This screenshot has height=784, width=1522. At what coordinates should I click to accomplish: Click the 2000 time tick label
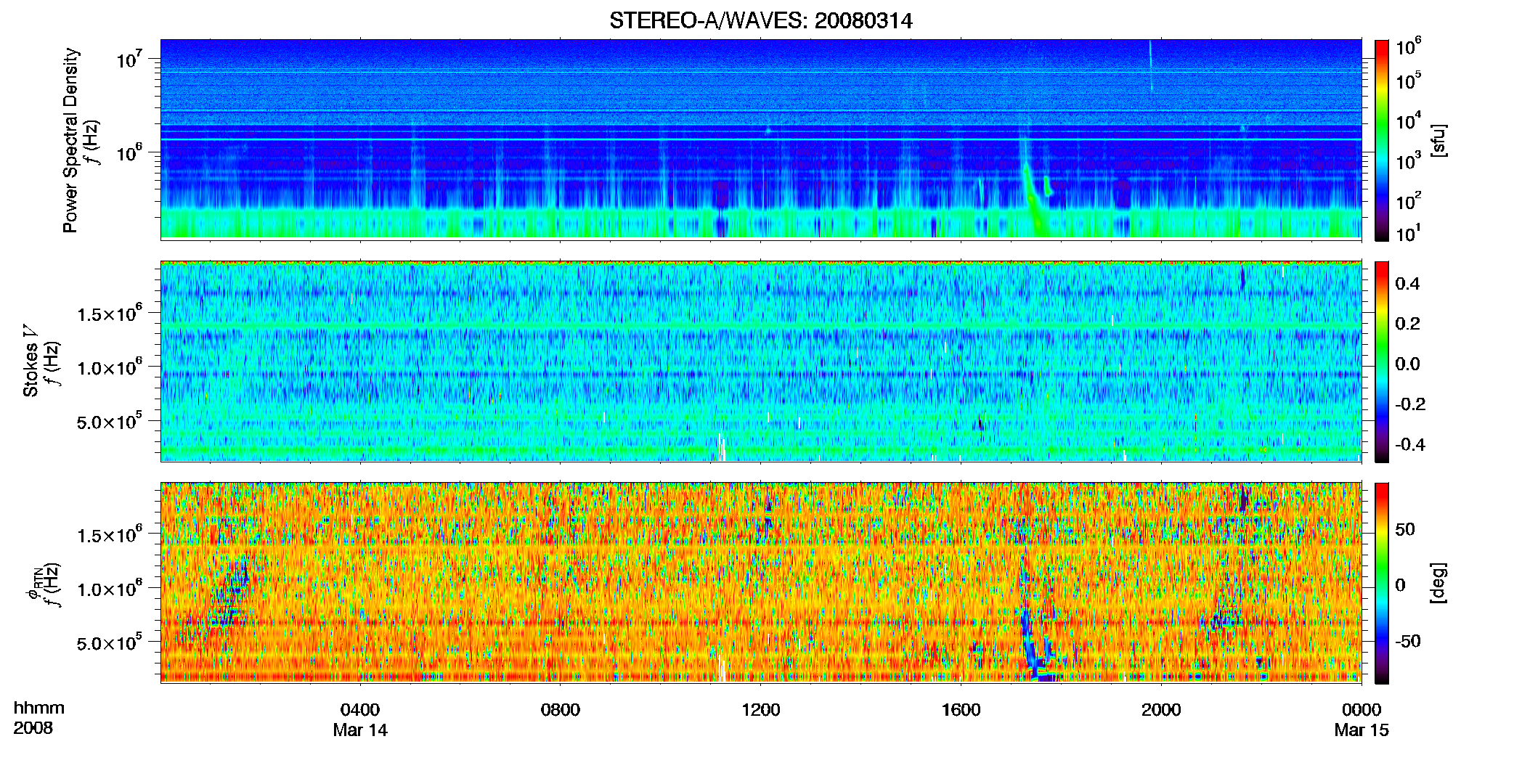pos(1161,710)
